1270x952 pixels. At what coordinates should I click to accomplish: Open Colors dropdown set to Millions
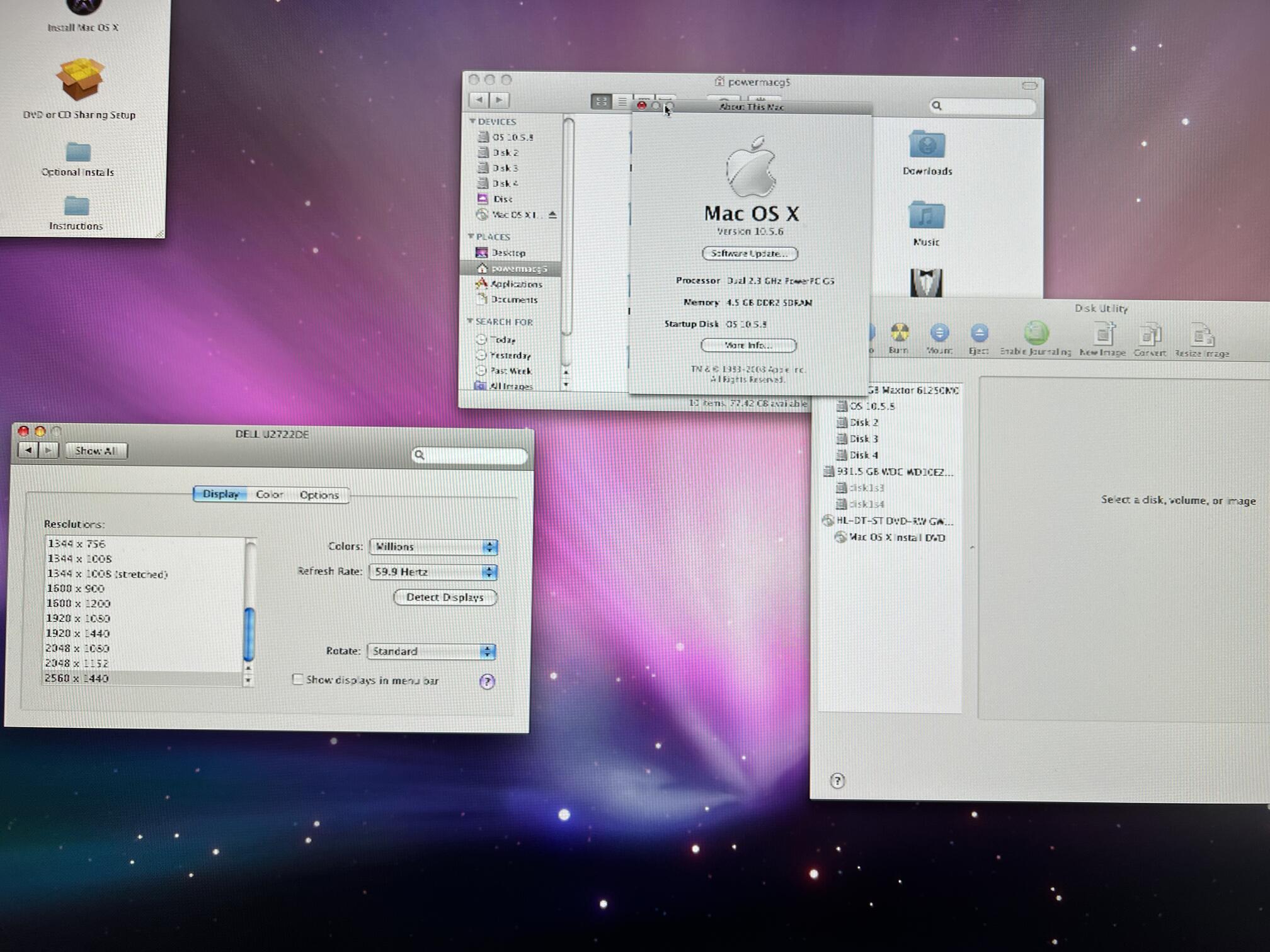point(433,547)
